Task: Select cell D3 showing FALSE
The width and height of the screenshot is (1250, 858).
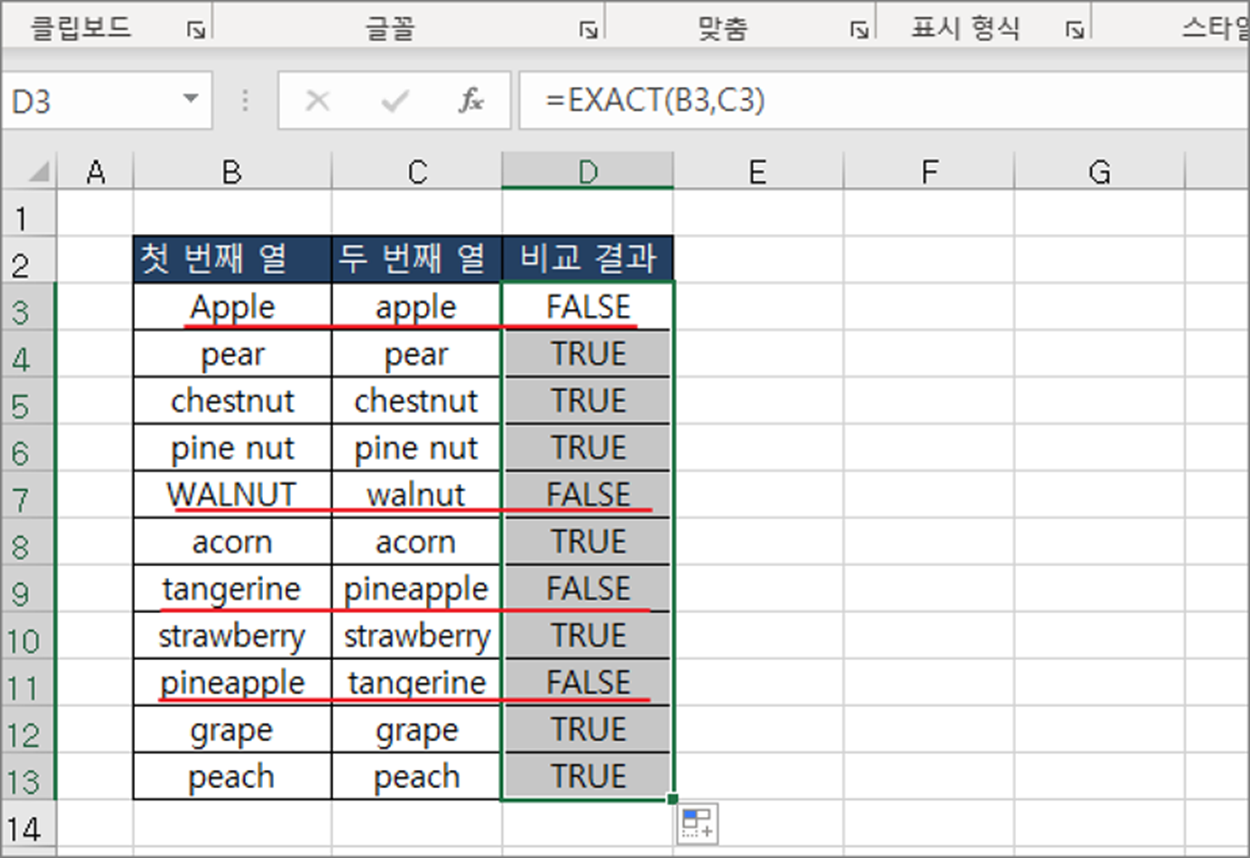Action: tap(588, 307)
